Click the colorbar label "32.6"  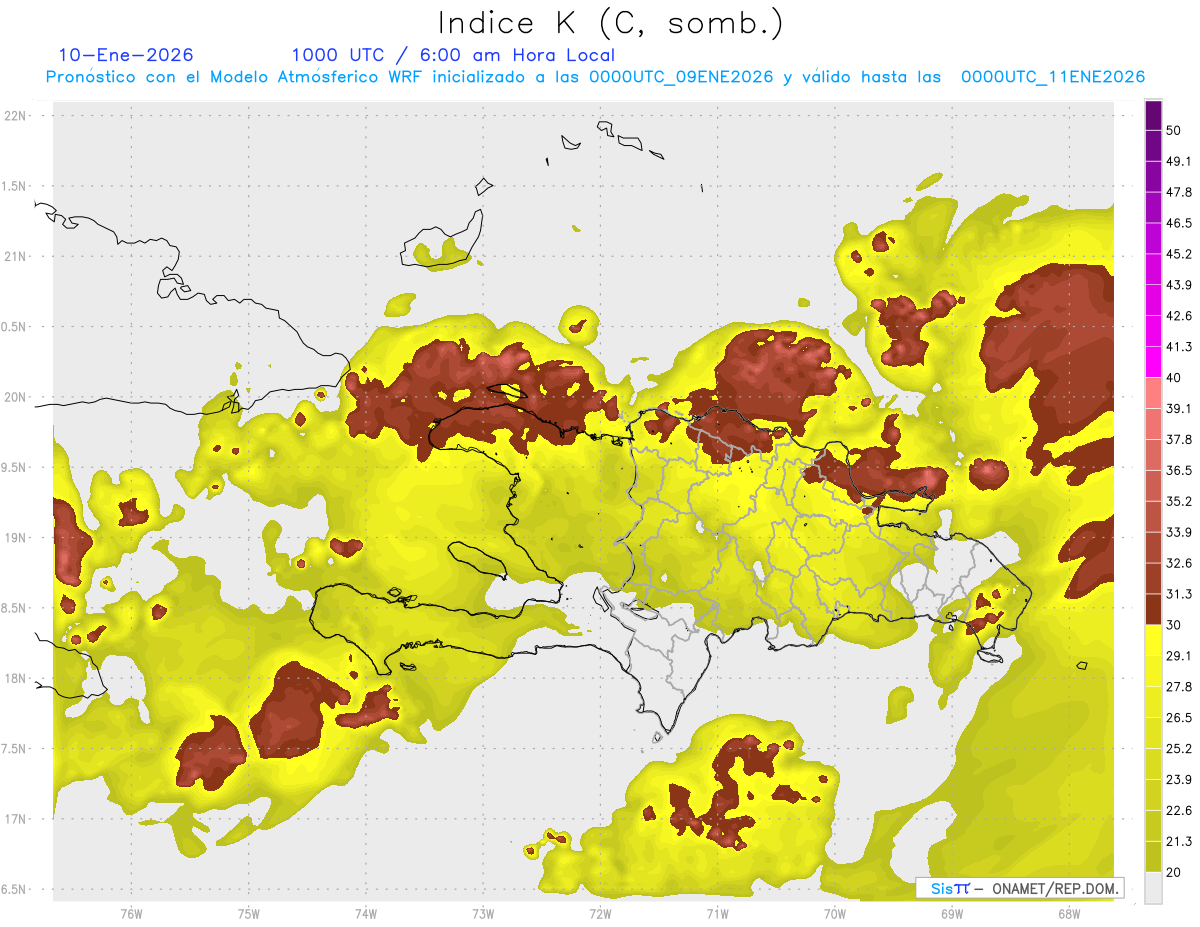pos(1178,563)
